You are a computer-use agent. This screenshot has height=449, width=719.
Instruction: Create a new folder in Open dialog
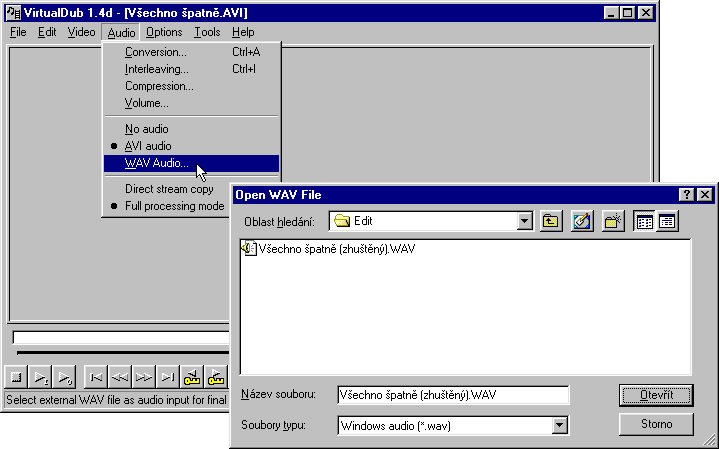coord(613,222)
